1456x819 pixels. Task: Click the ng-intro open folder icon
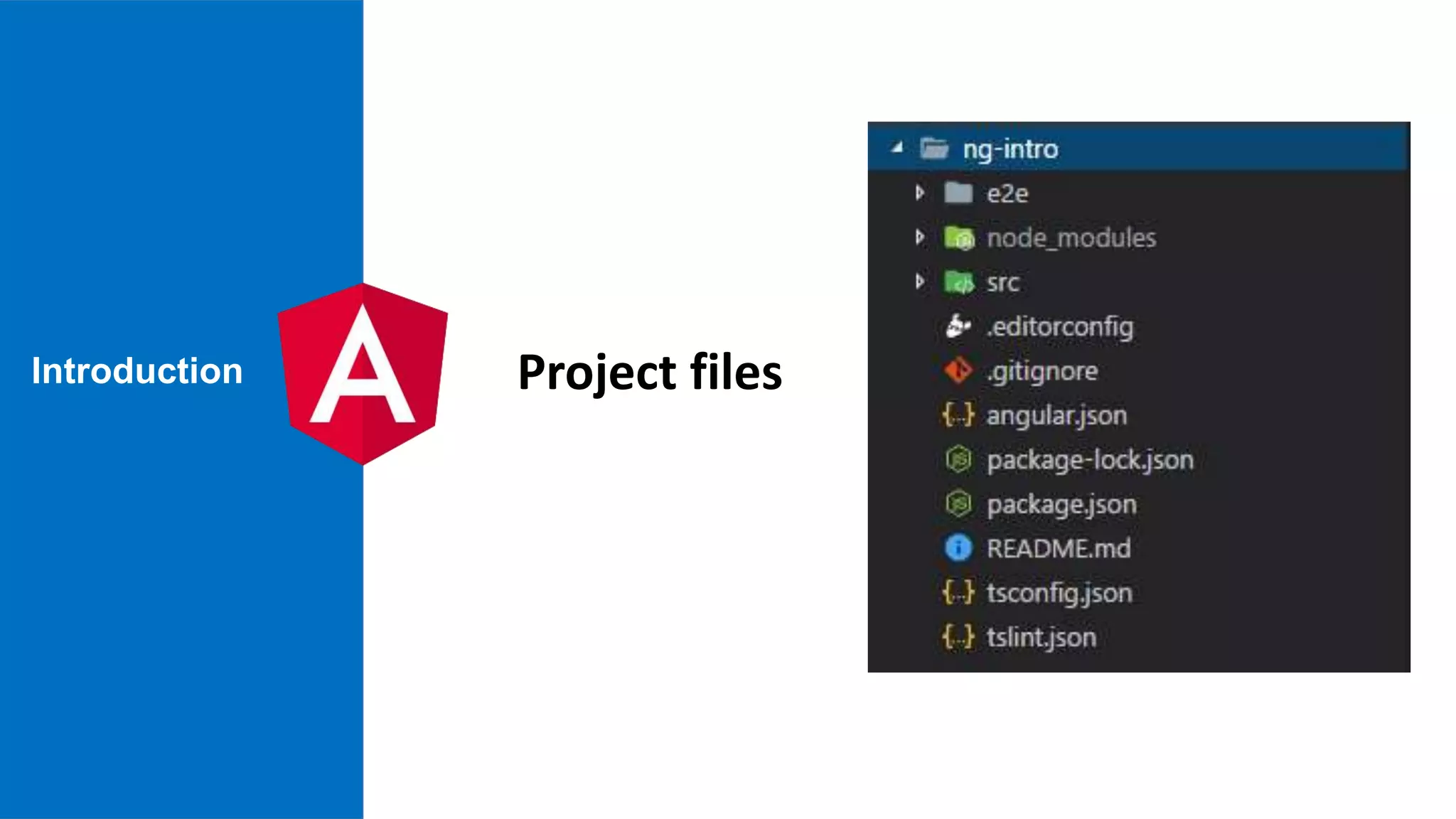click(934, 149)
